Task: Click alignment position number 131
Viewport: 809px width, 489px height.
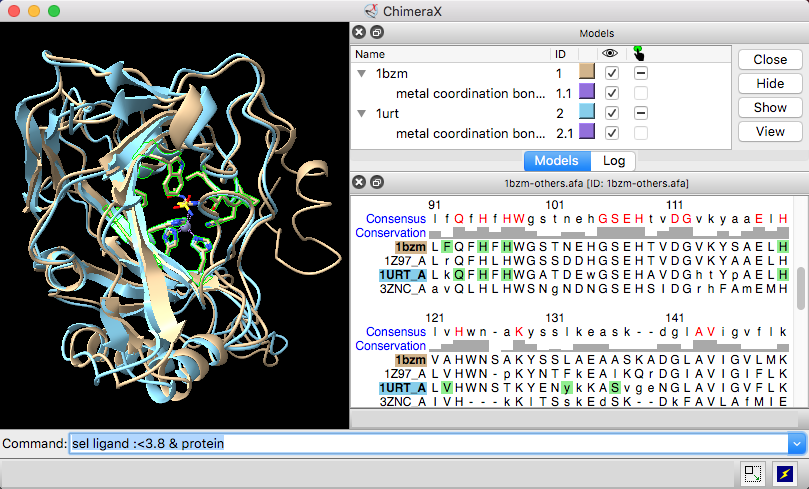Action: pyautogui.click(x=555, y=318)
